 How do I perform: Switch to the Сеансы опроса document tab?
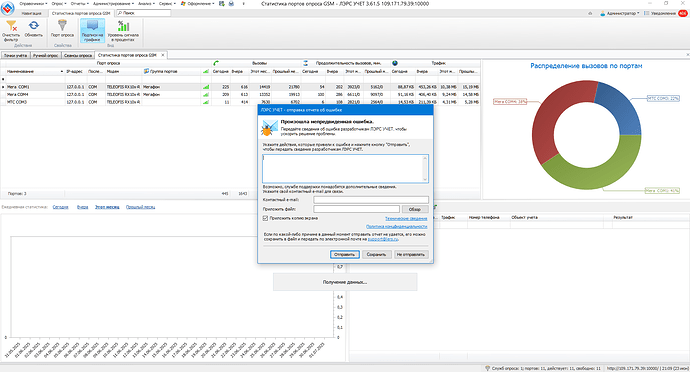point(78,55)
